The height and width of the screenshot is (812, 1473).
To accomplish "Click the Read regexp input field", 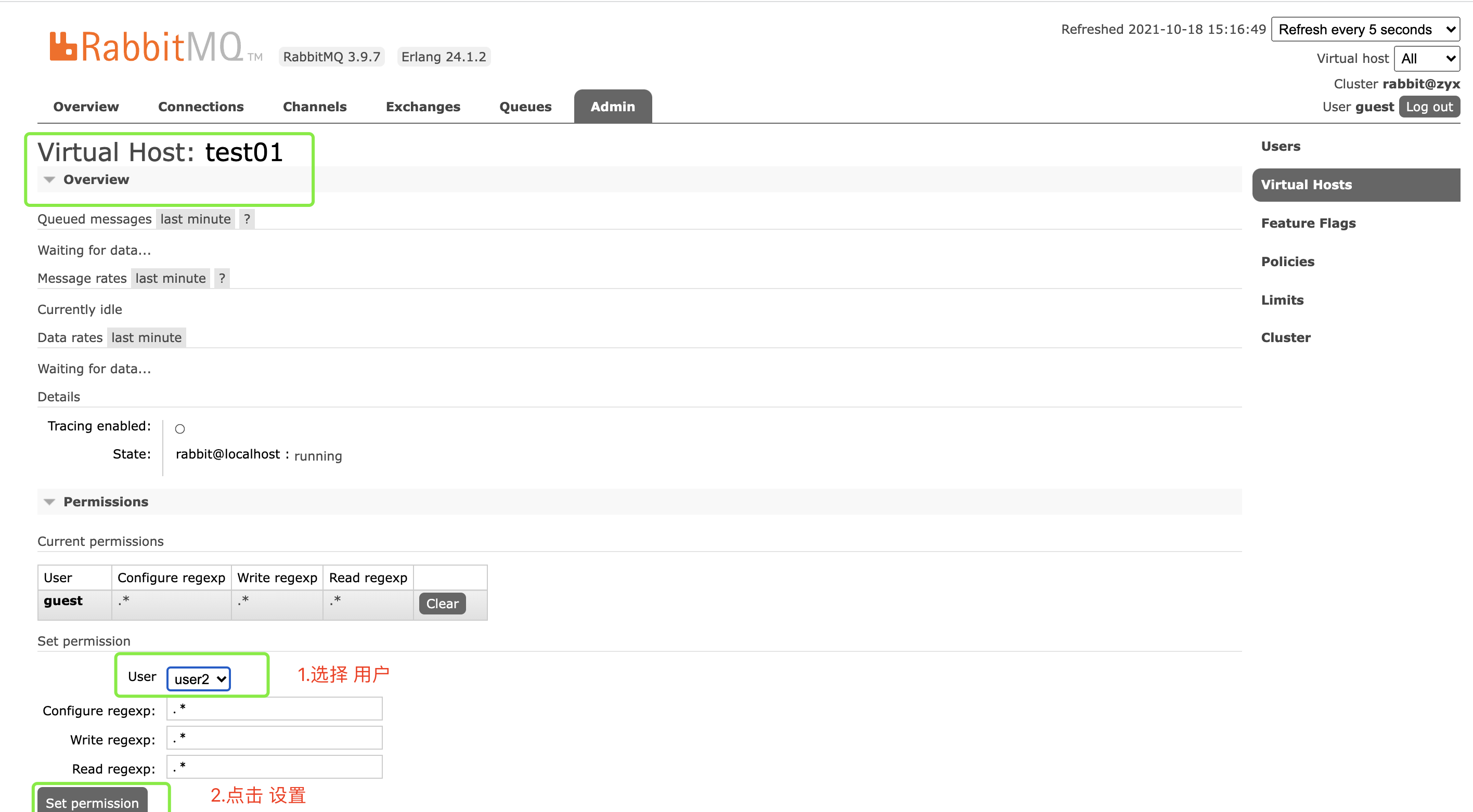I will tap(275, 767).
